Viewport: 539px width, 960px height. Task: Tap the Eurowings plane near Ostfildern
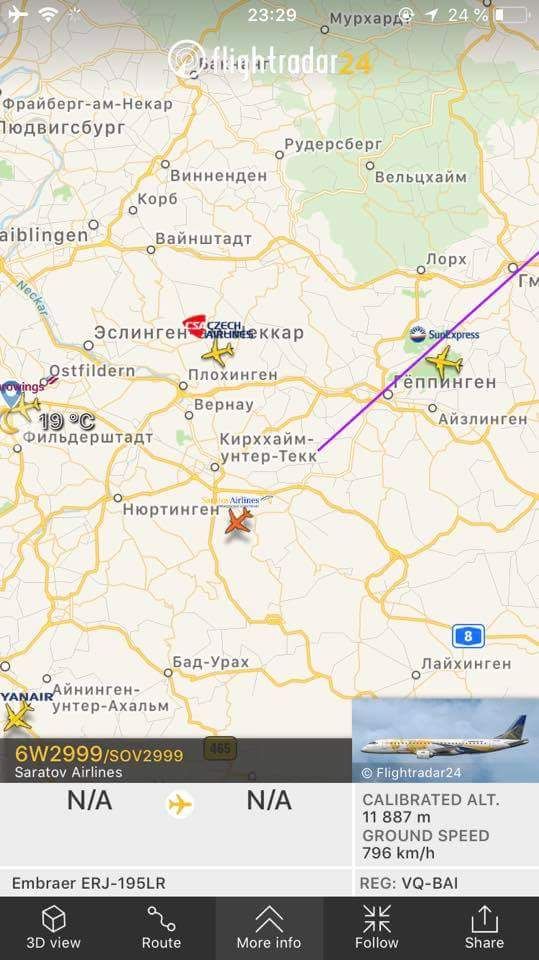point(24,405)
